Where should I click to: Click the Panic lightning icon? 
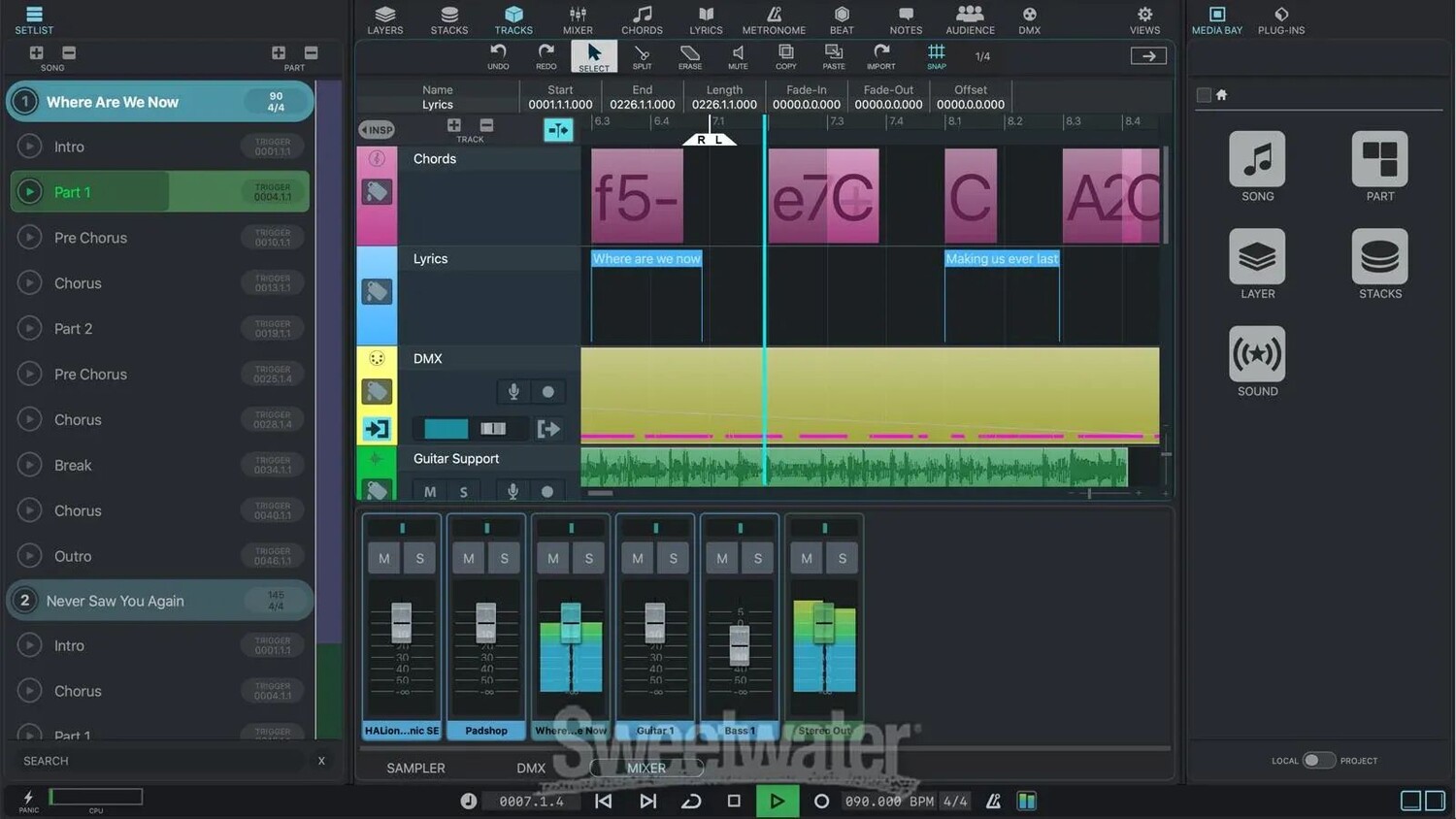point(28,798)
